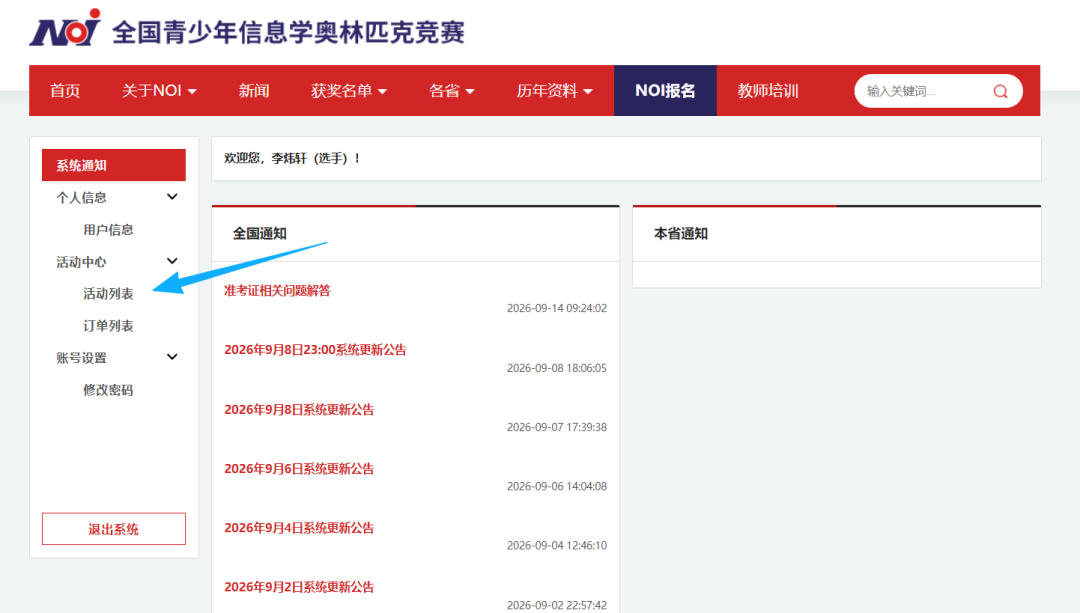Open the 2026年9月4日系统更新公告 notice
The height and width of the screenshot is (613, 1080).
(299, 528)
